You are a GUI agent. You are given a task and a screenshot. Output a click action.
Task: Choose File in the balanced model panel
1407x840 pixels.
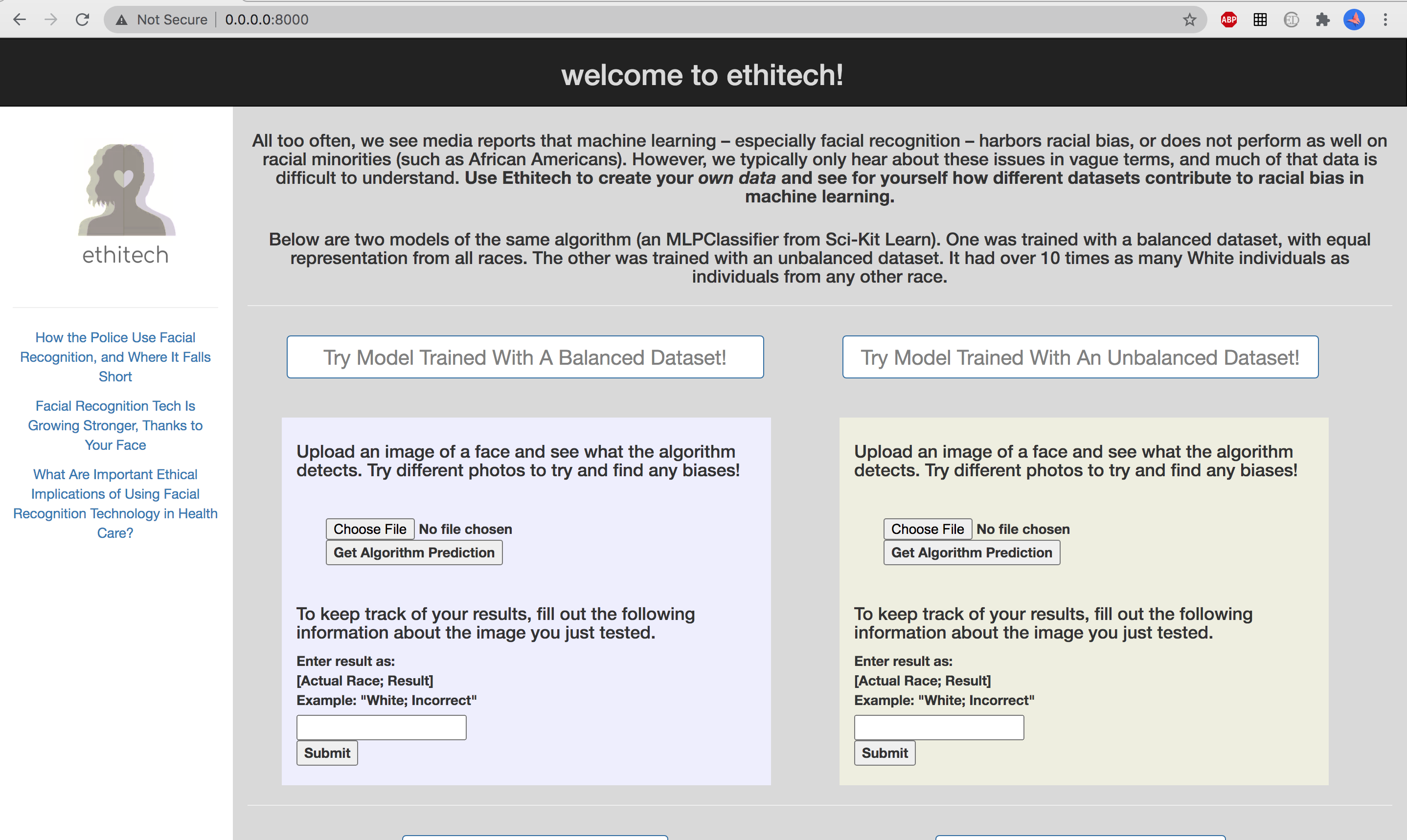(x=370, y=529)
